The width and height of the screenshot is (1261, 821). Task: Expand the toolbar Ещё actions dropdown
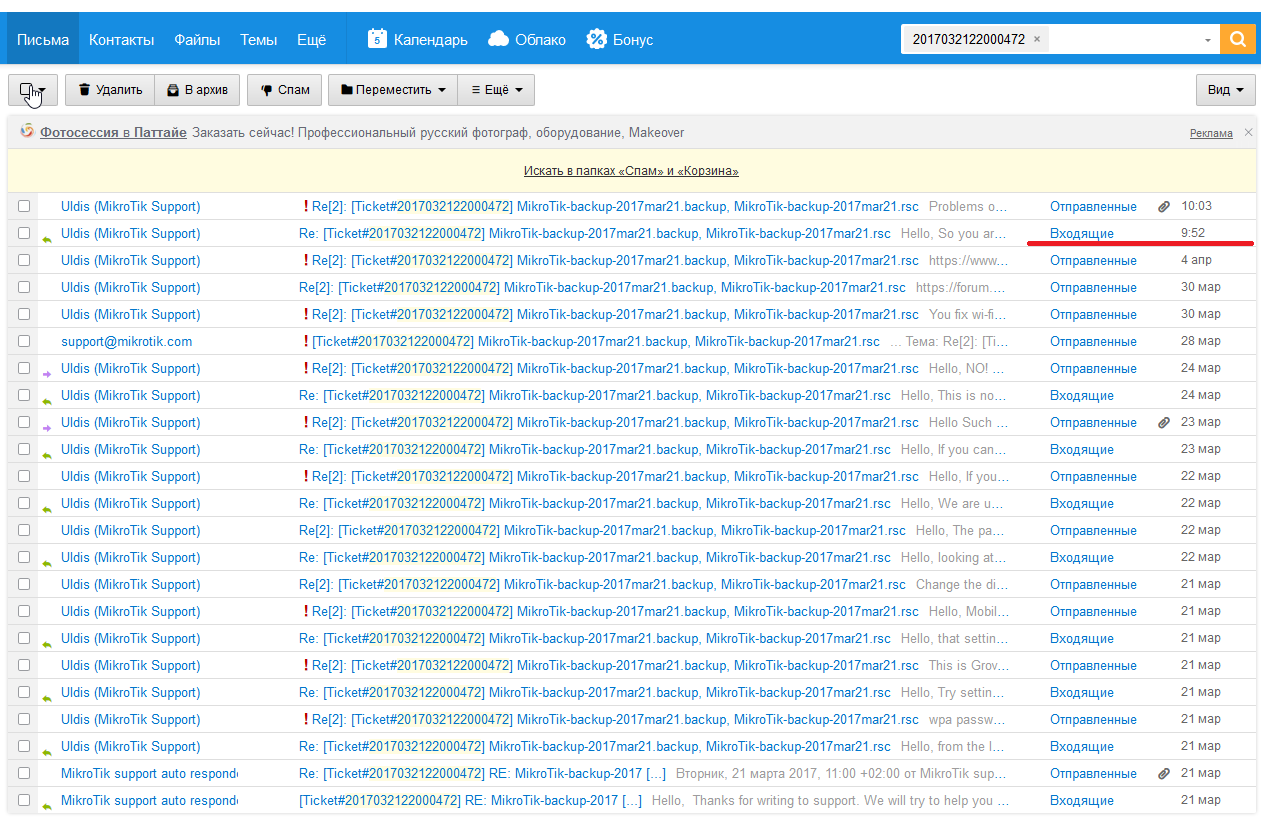496,89
